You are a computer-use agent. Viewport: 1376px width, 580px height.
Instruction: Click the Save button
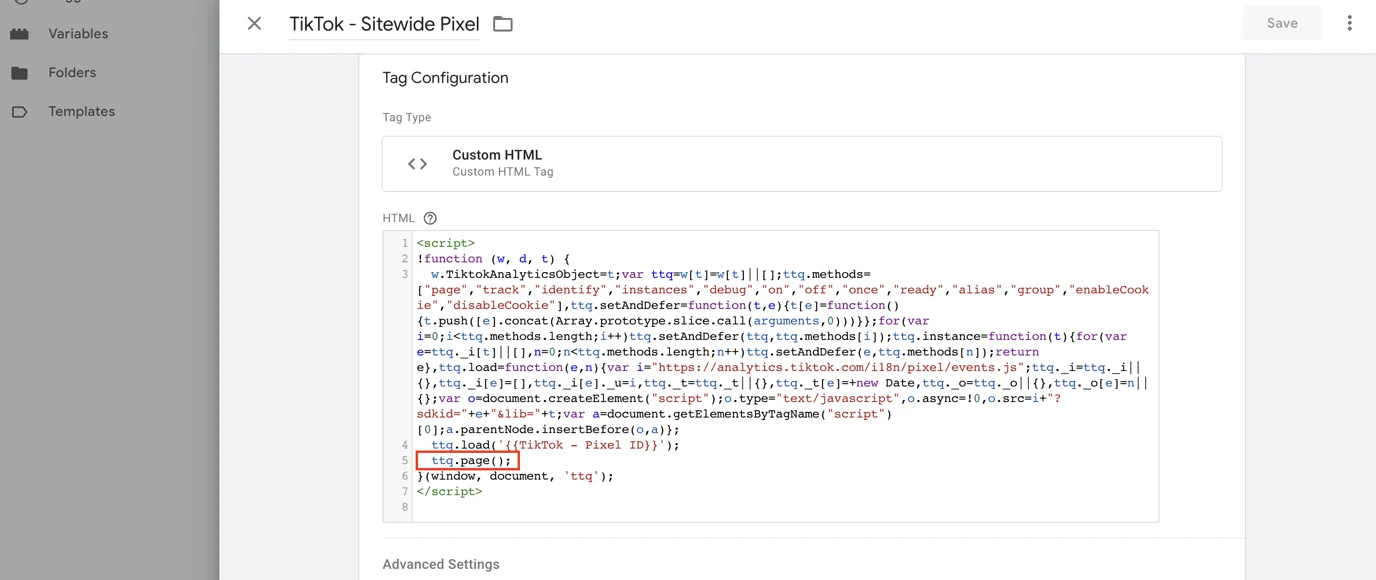tap(1282, 23)
